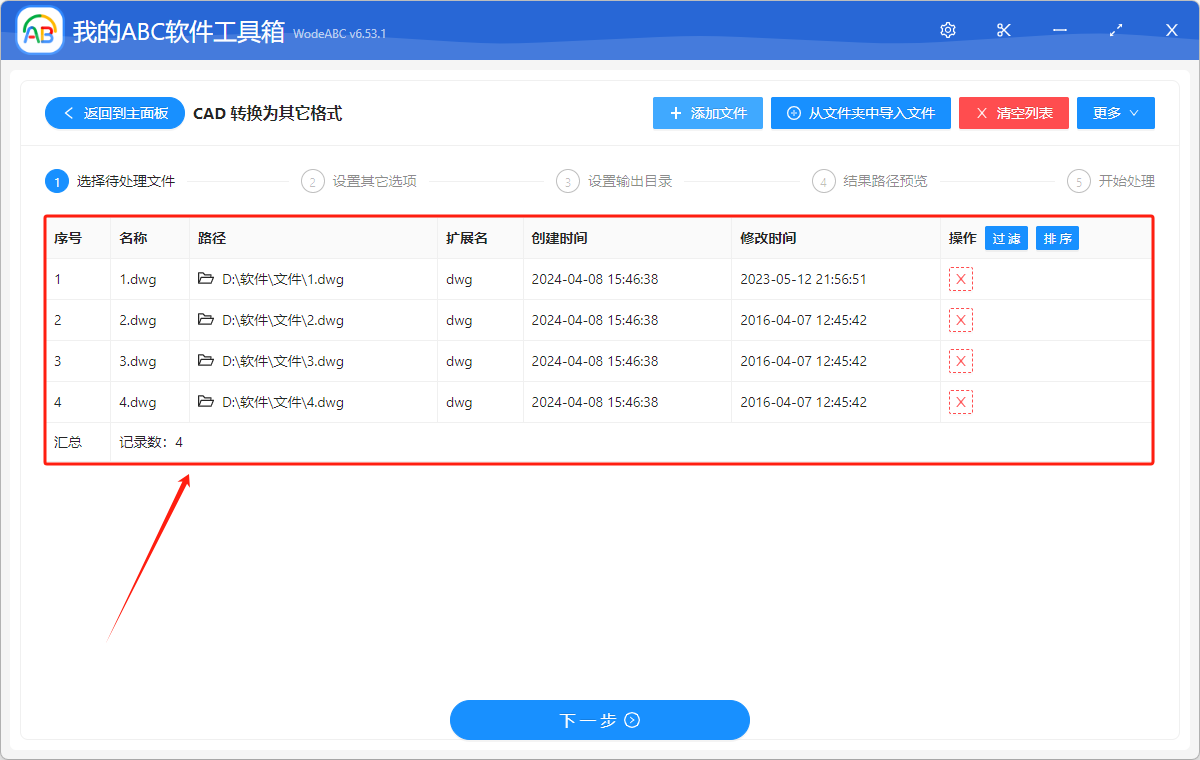
Task: Jump to step 3 设置输出目录
Action: (615, 181)
